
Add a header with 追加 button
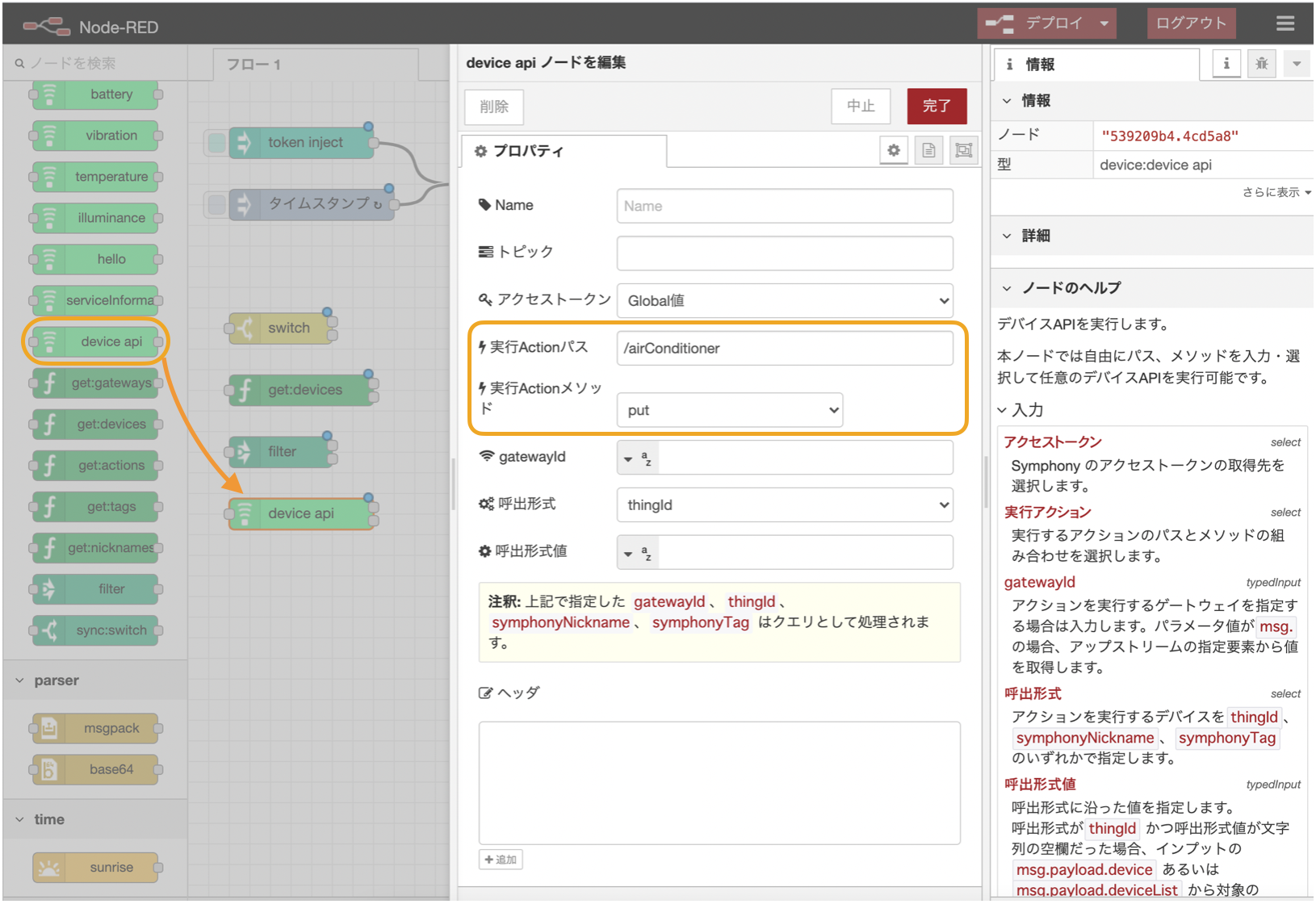click(x=501, y=860)
